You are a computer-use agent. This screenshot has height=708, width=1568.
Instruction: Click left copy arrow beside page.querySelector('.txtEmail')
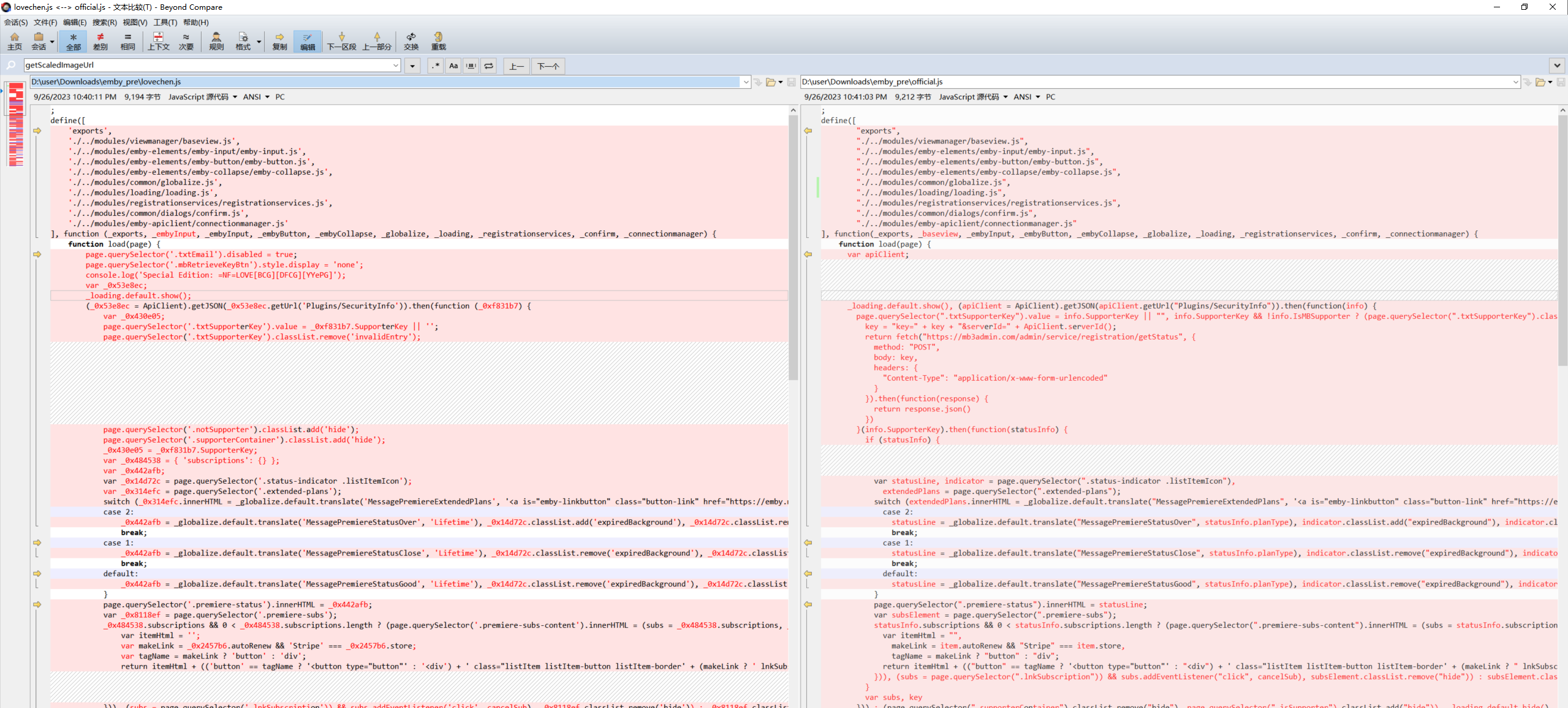[37, 254]
